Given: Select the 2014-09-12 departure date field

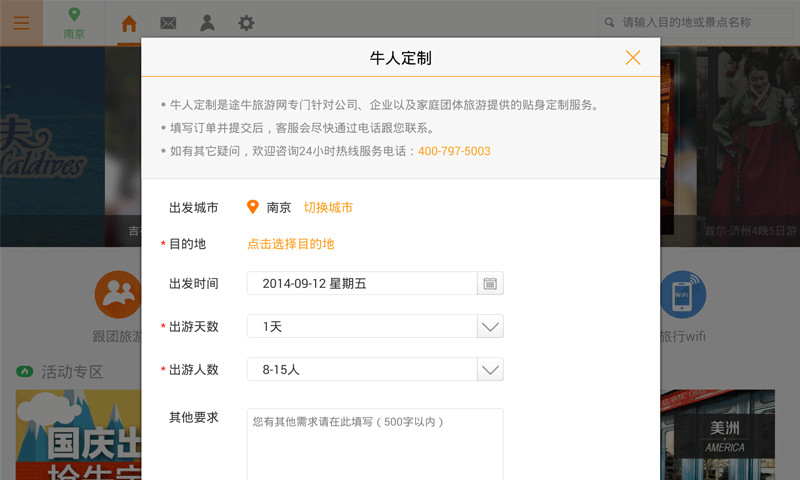Looking at the screenshot, I should pyautogui.click(x=362, y=284).
